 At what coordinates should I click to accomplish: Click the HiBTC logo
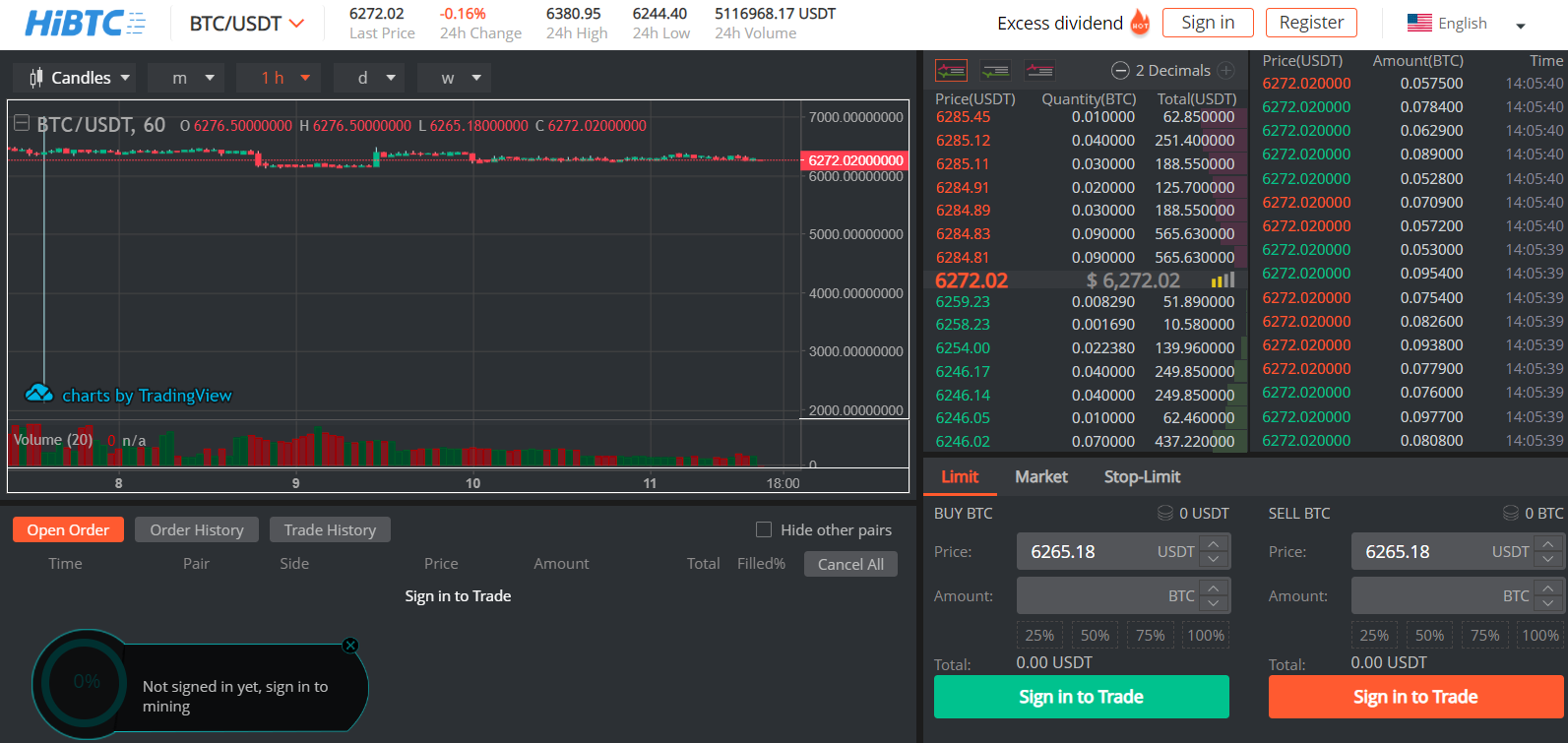[x=85, y=24]
